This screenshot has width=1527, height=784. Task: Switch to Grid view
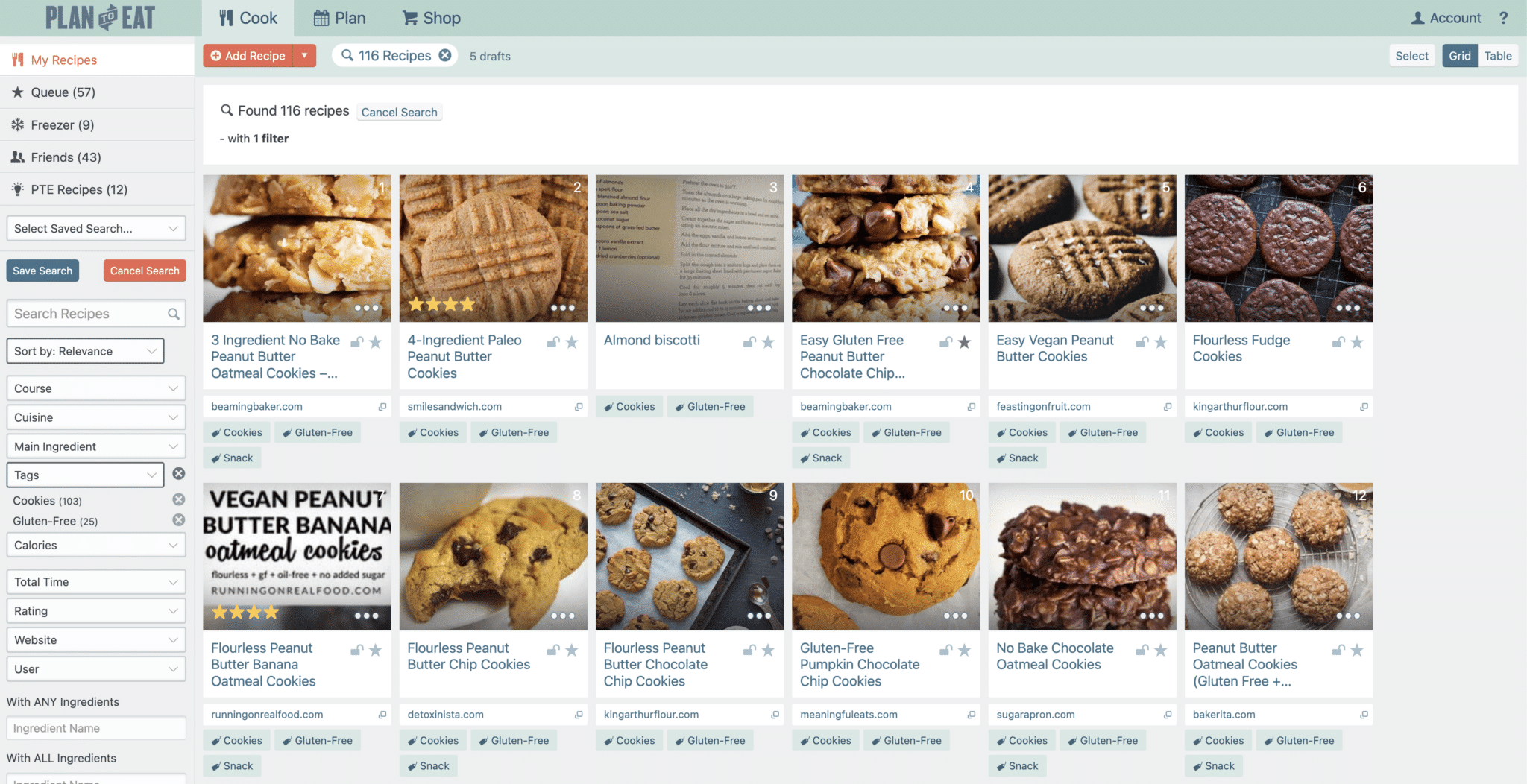point(1459,56)
